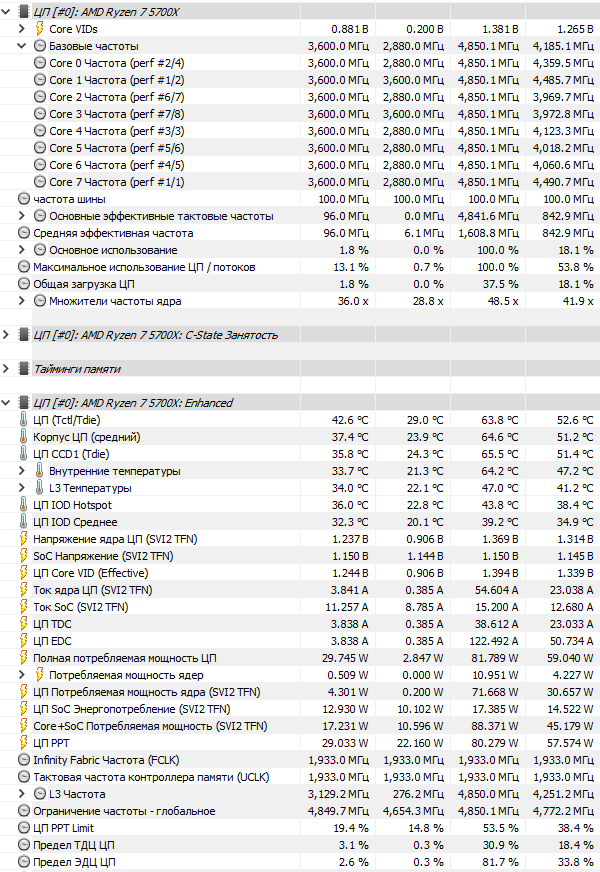The height and width of the screenshot is (872, 600).
Task: Collapse the Ryzen 7 5700X Enhanced section
Action: [6, 403]
